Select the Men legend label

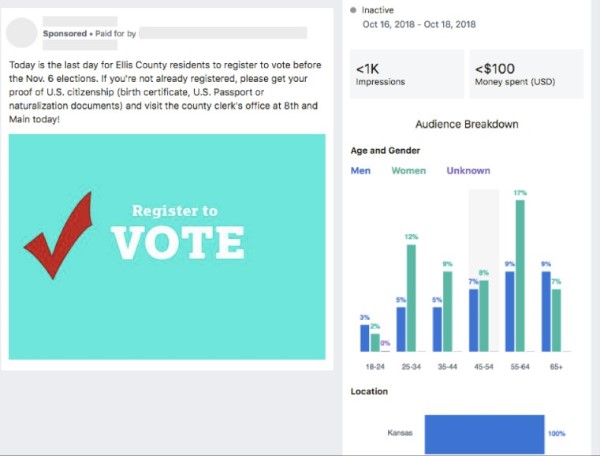(360, 171)
